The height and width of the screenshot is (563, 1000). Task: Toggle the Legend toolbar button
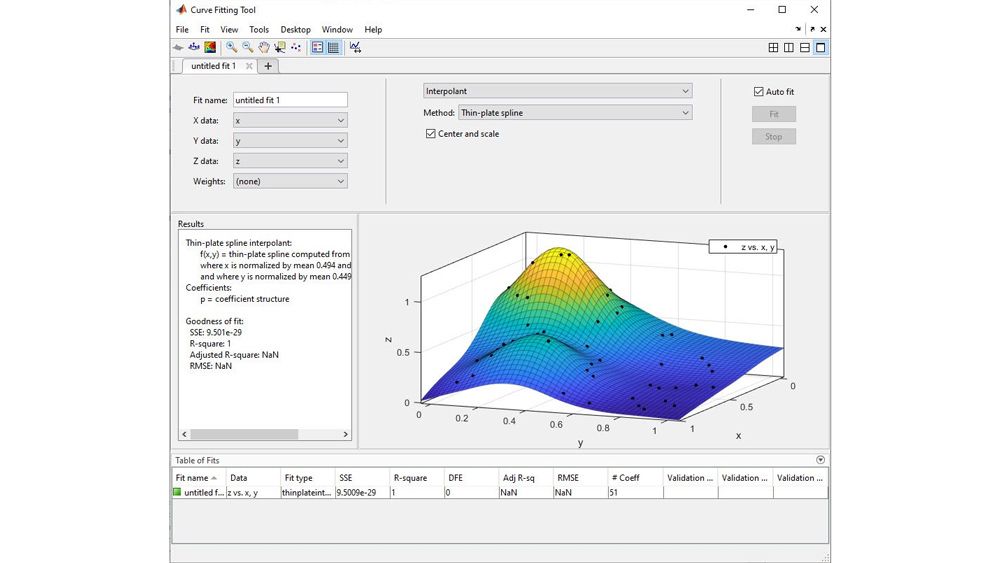coord(317,47)
